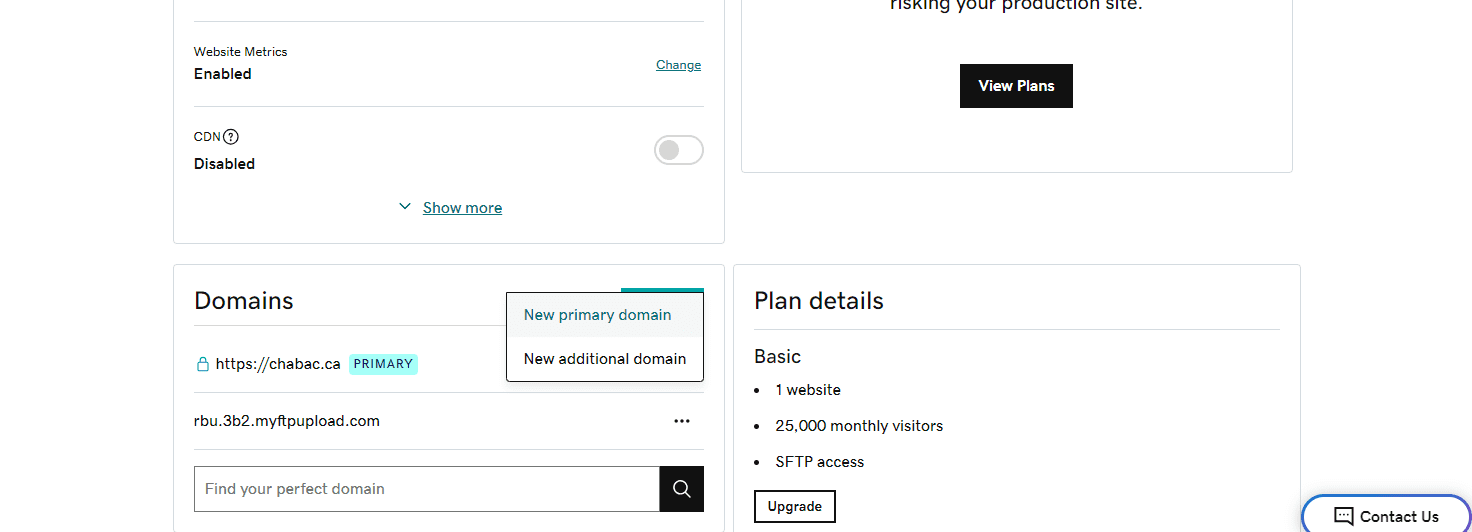Click the chevron arrow beside Show more

tap(405, 207)
